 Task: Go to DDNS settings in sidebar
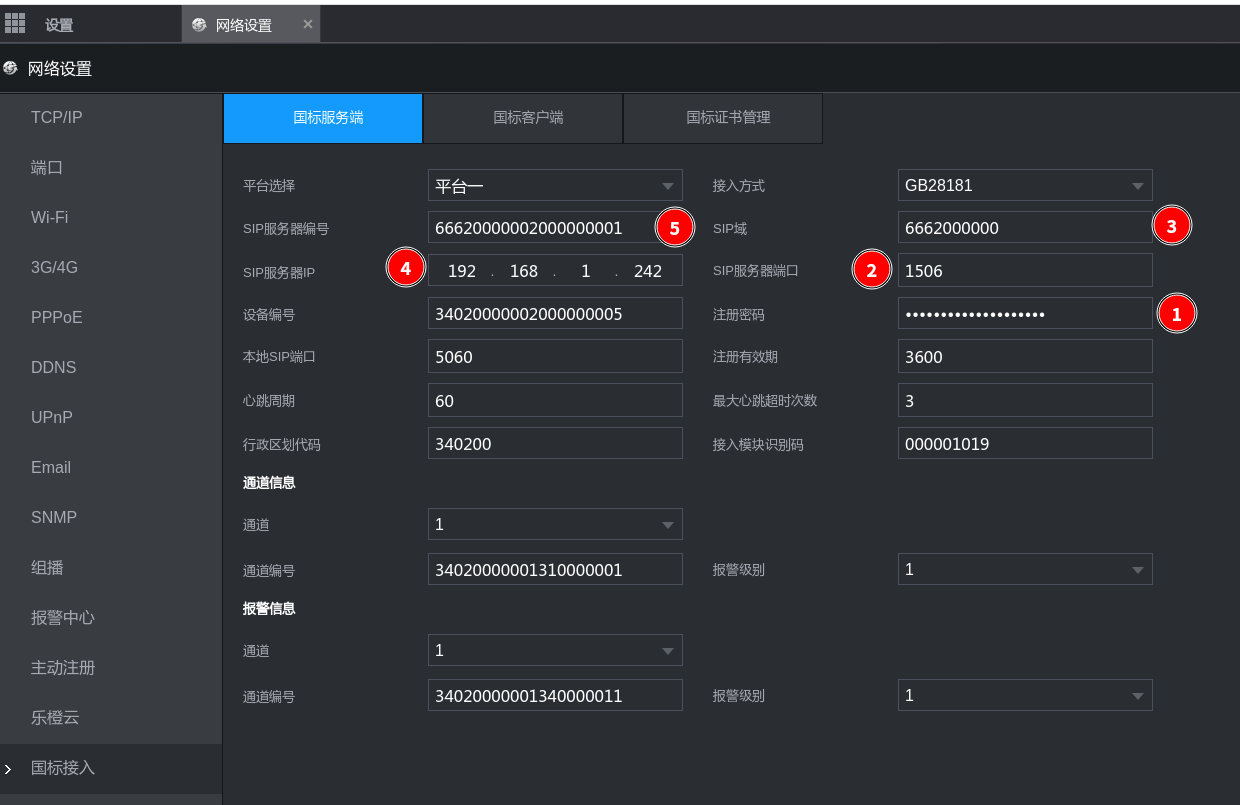pos(53,368)
